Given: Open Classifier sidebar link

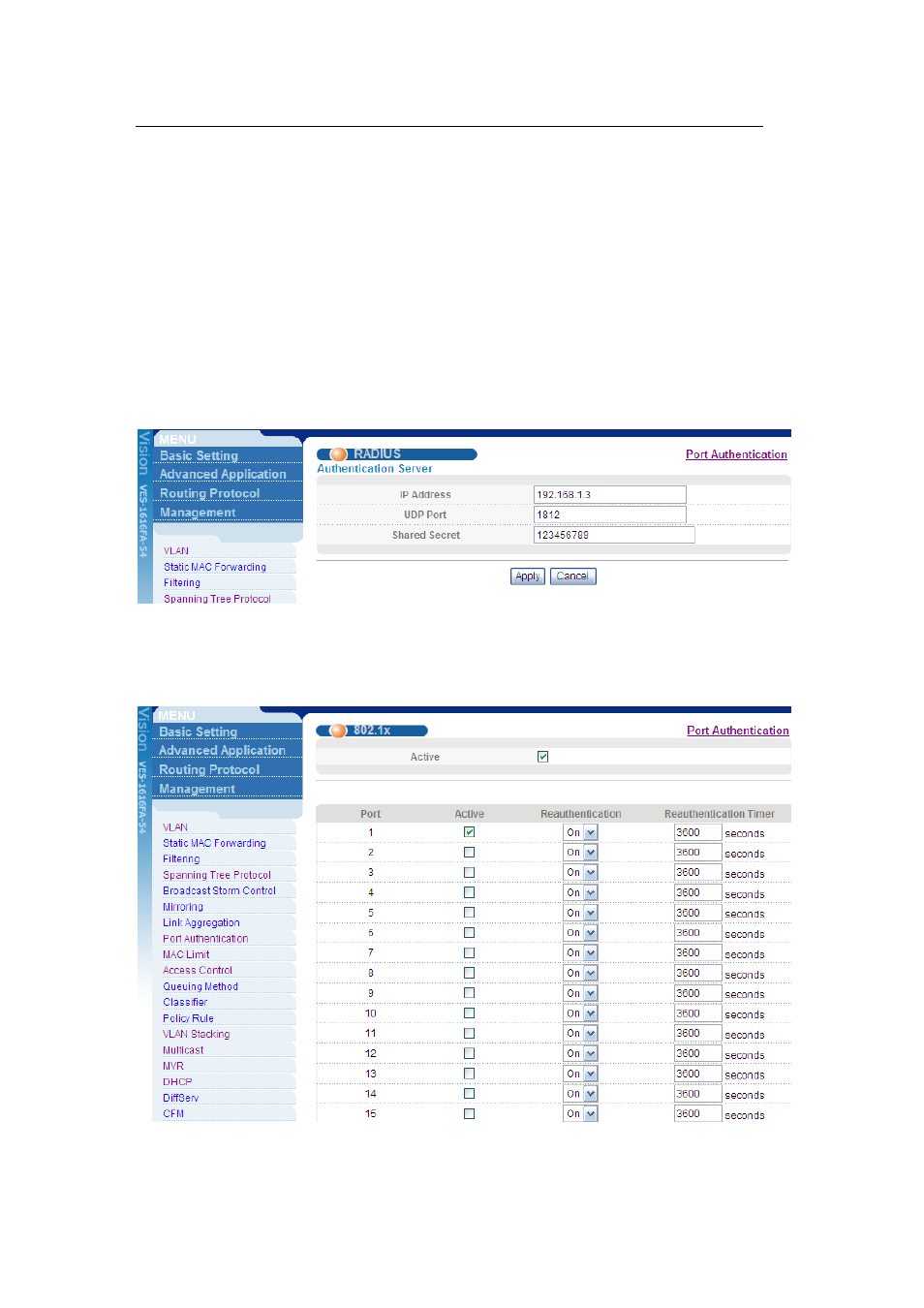Looking at the screenshot, I should (x=185, y=1002).
